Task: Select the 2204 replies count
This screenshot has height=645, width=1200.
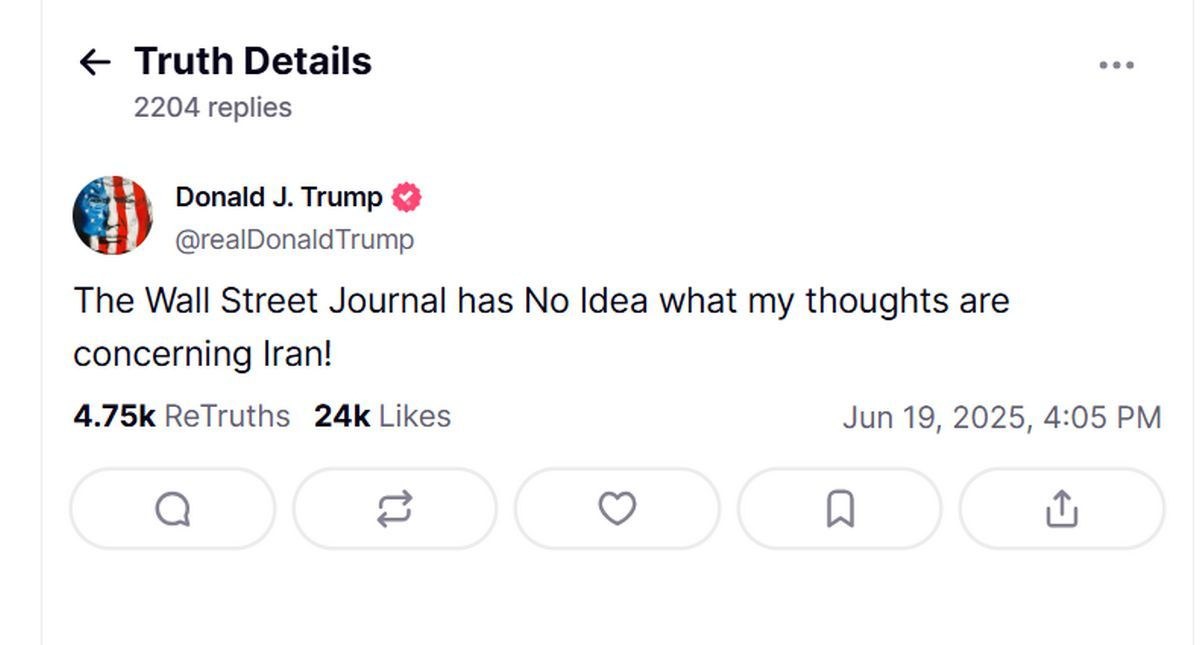Action: tap(213, 107)
